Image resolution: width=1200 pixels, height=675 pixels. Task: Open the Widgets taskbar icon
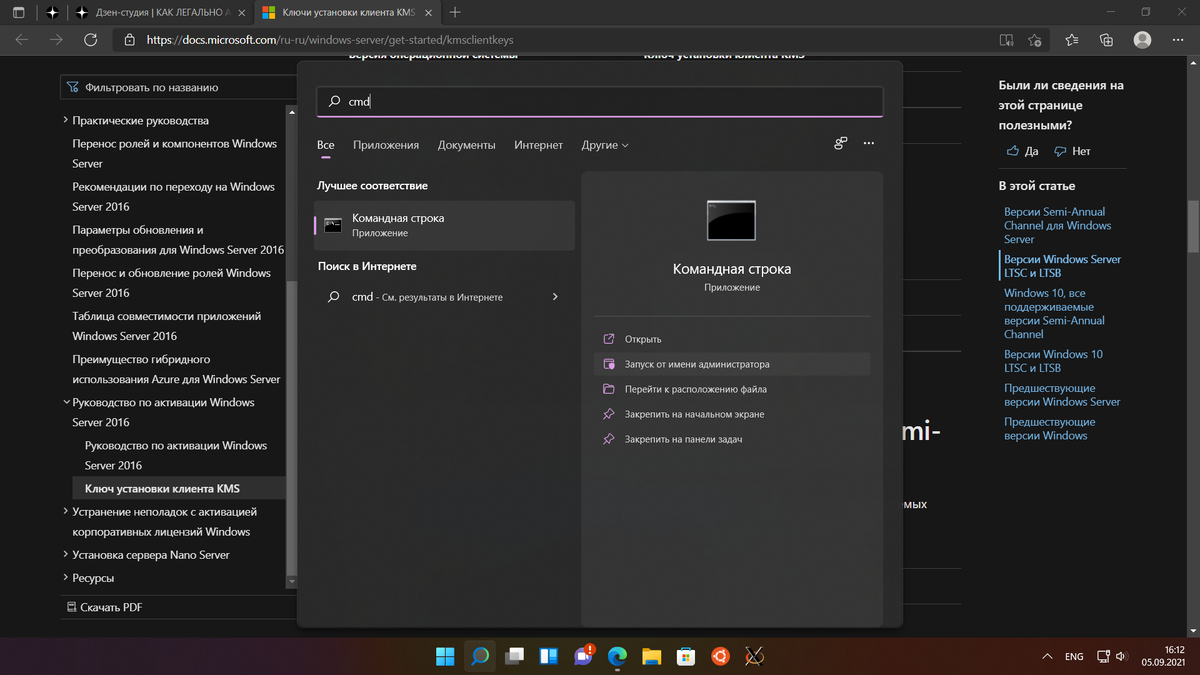point(548,656)
